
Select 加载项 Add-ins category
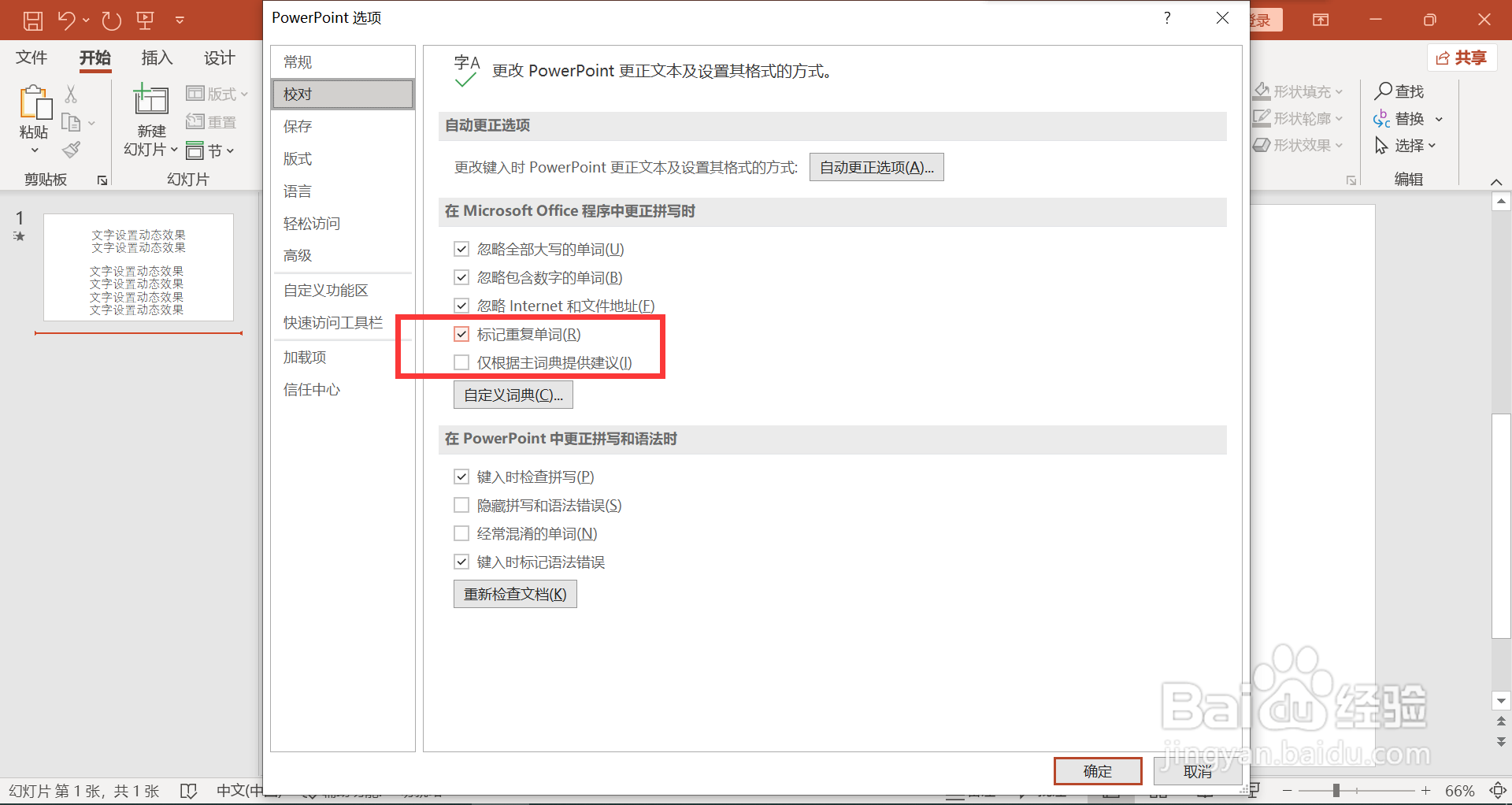coord(343,357)
